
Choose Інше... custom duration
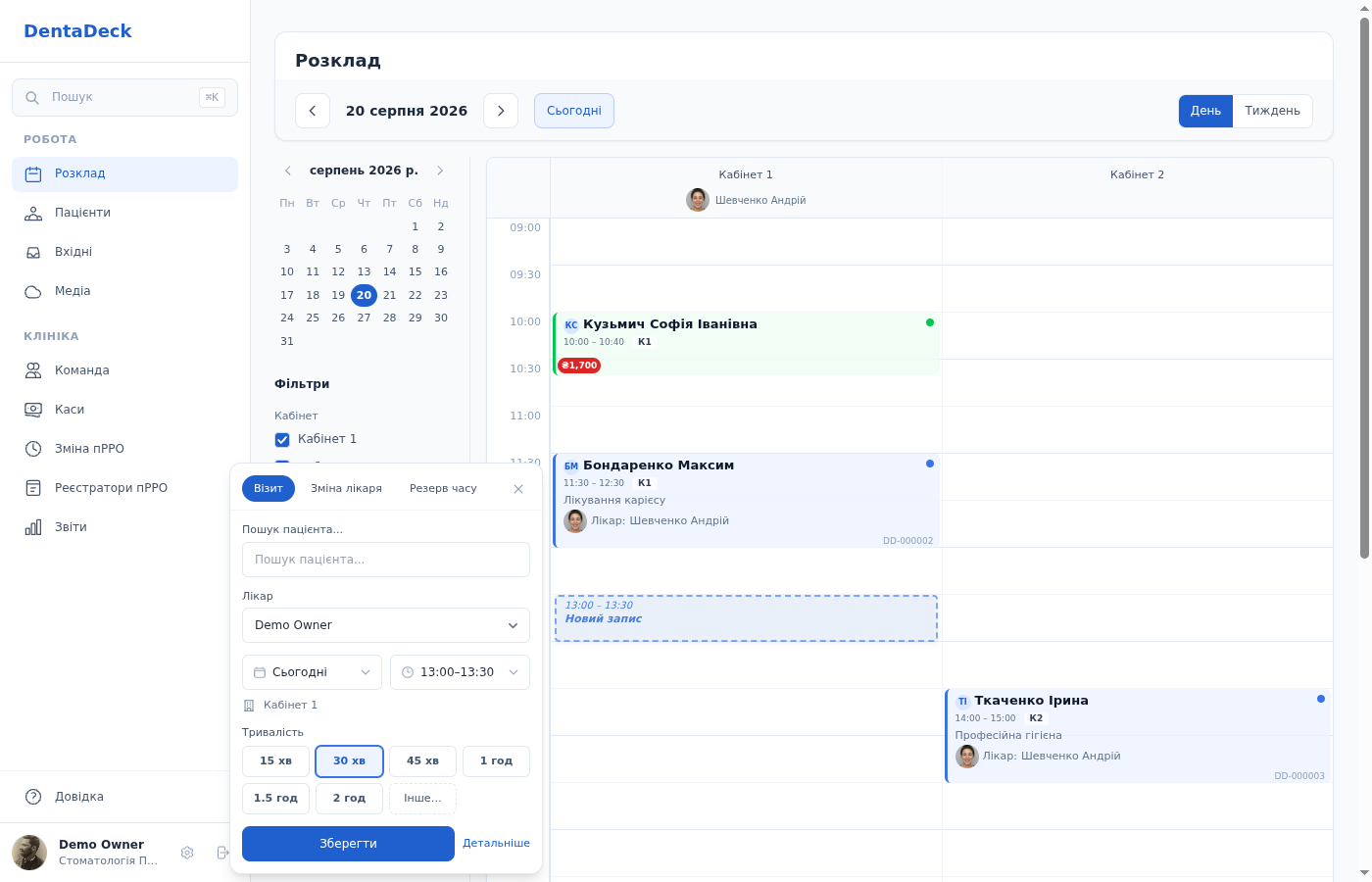pyautogui.click(x=422, y=799)
